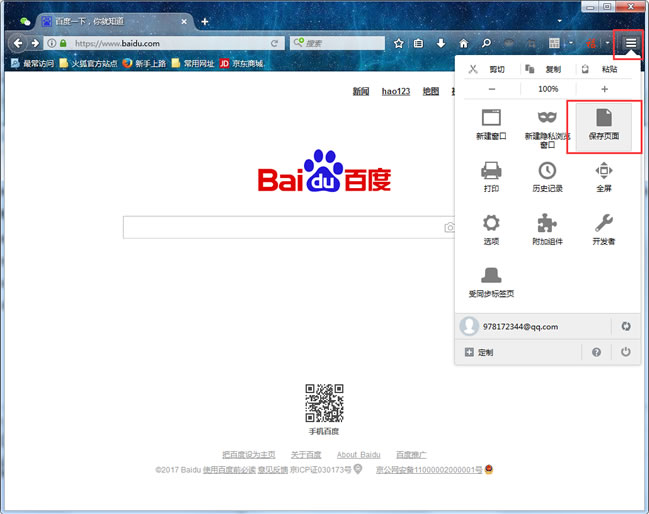Open About Baidu link
649x514 pixels.
(358, 455)
